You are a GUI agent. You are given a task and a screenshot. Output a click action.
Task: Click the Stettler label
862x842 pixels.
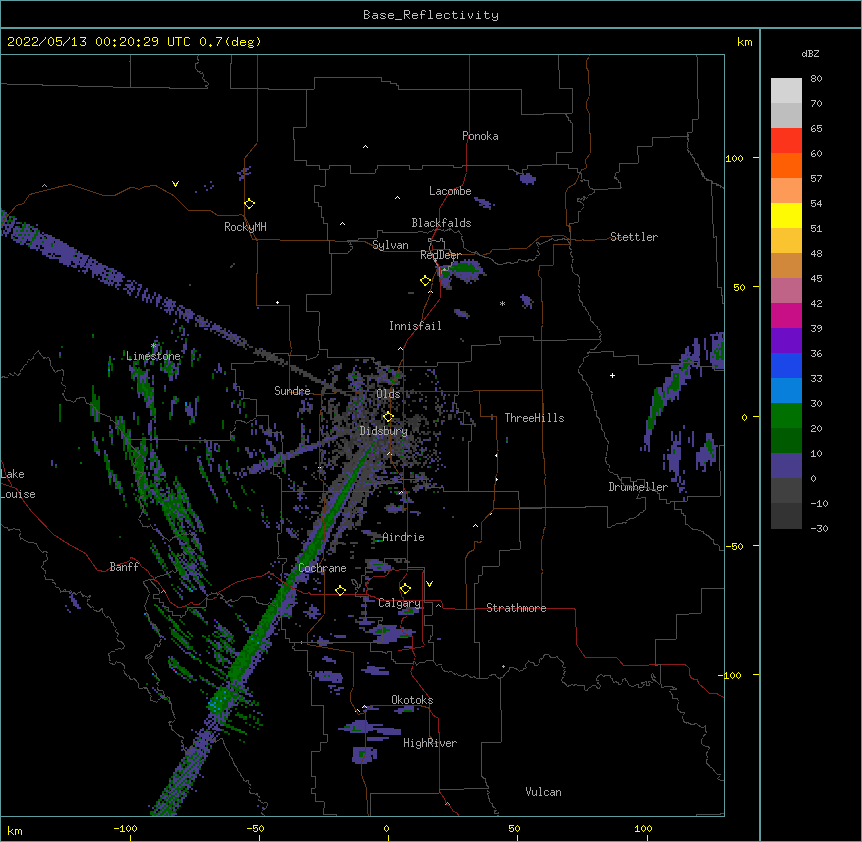634,237
